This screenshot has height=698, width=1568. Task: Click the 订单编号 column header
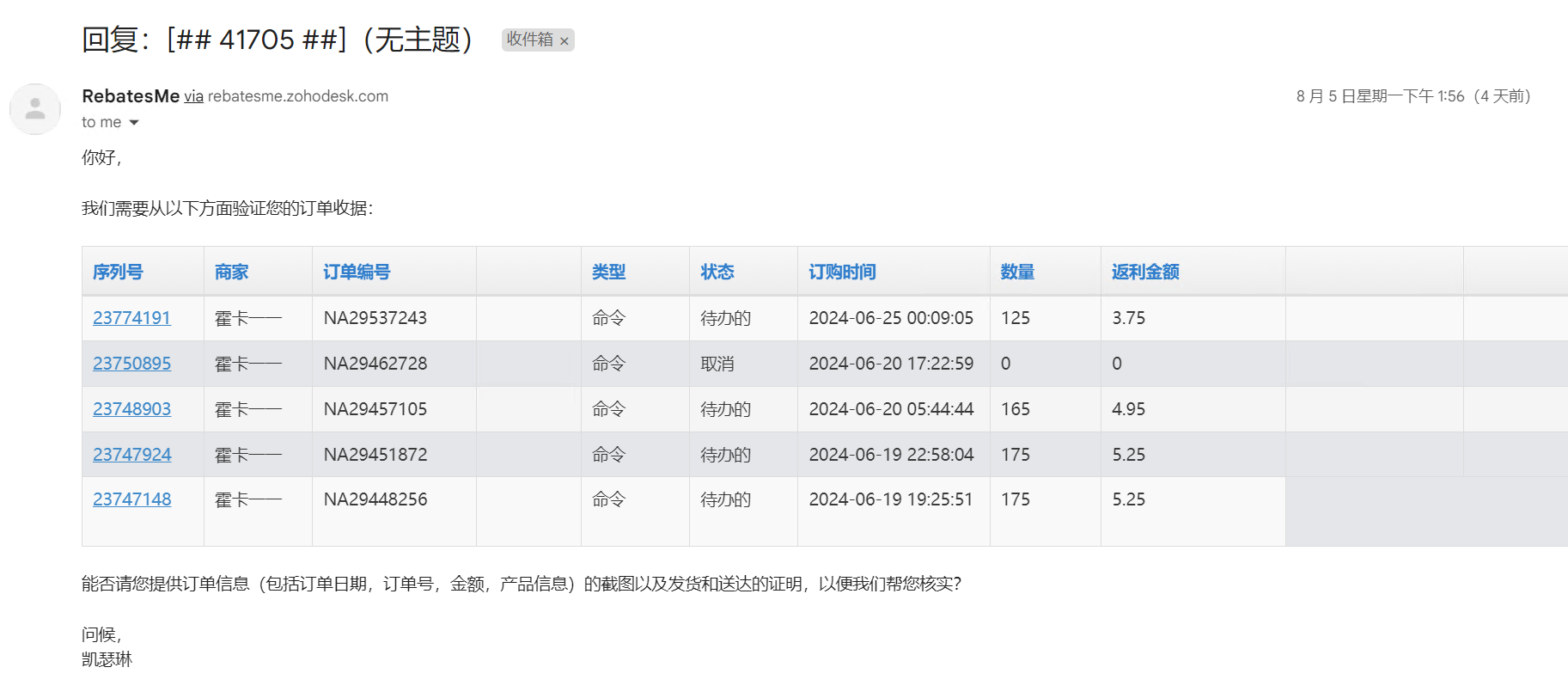click(x=357, y=272)
